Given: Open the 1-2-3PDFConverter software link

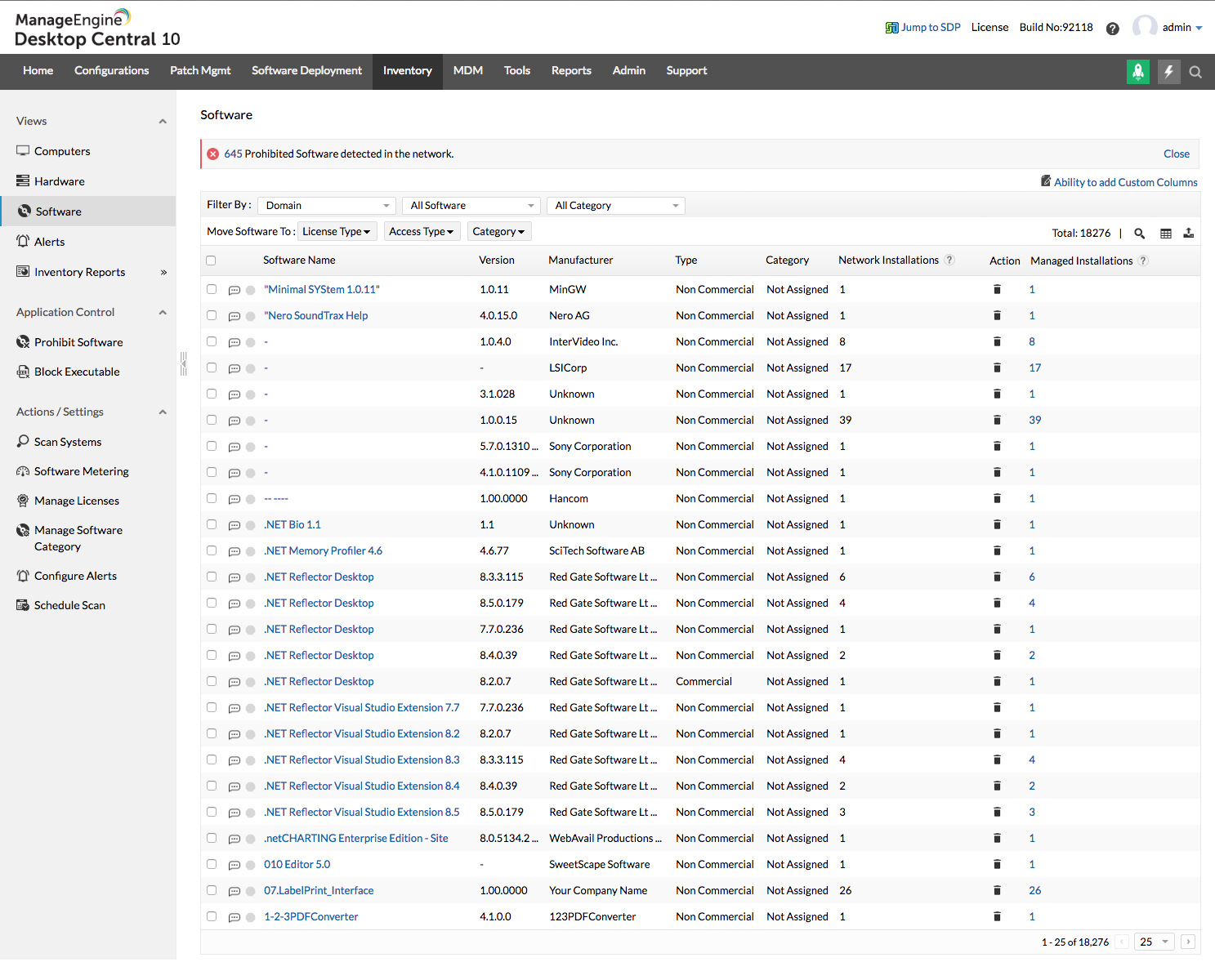Looking at the screenshot, I should point(311,917).
